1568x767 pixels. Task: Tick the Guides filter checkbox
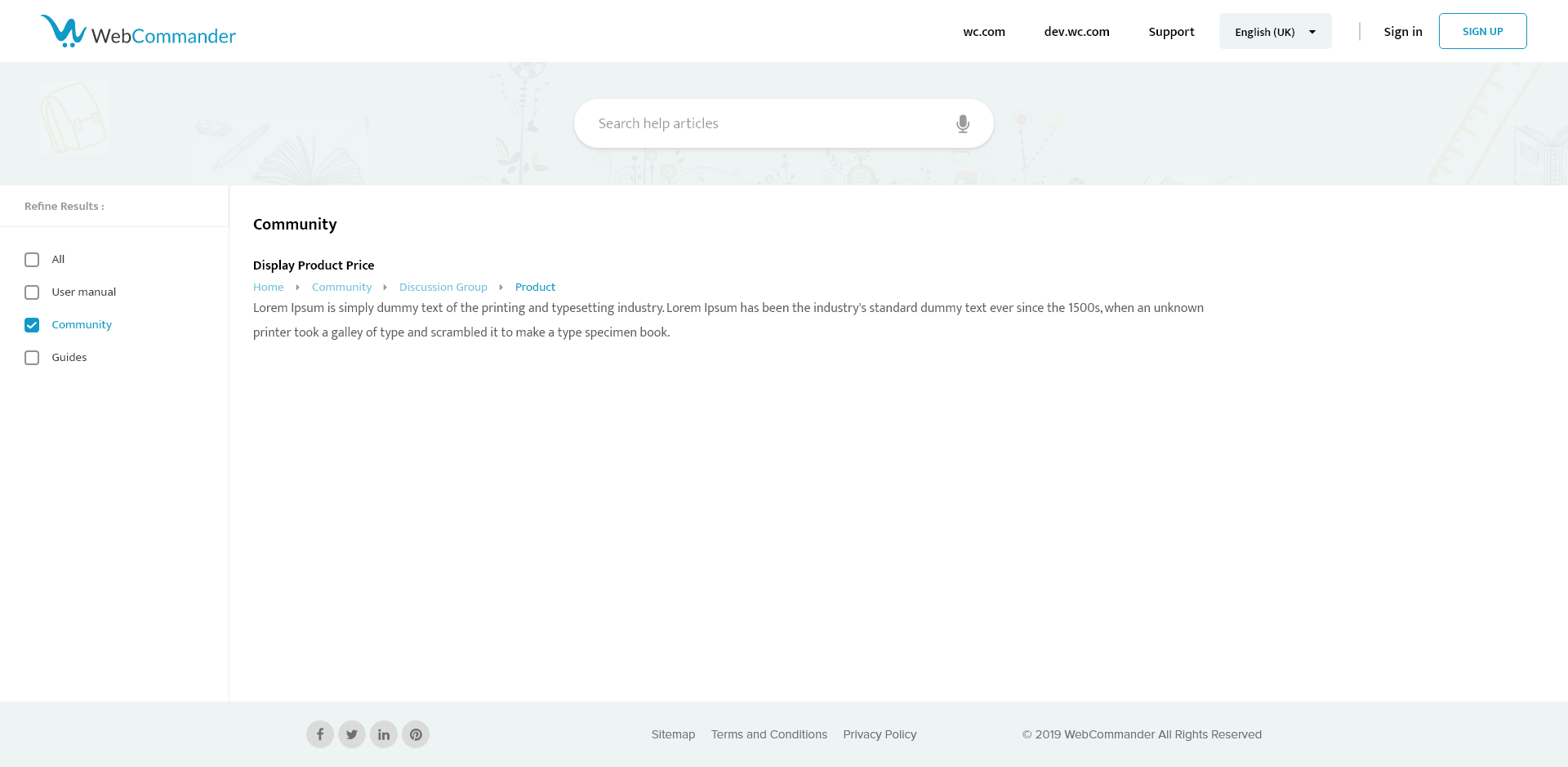[32, 358]
